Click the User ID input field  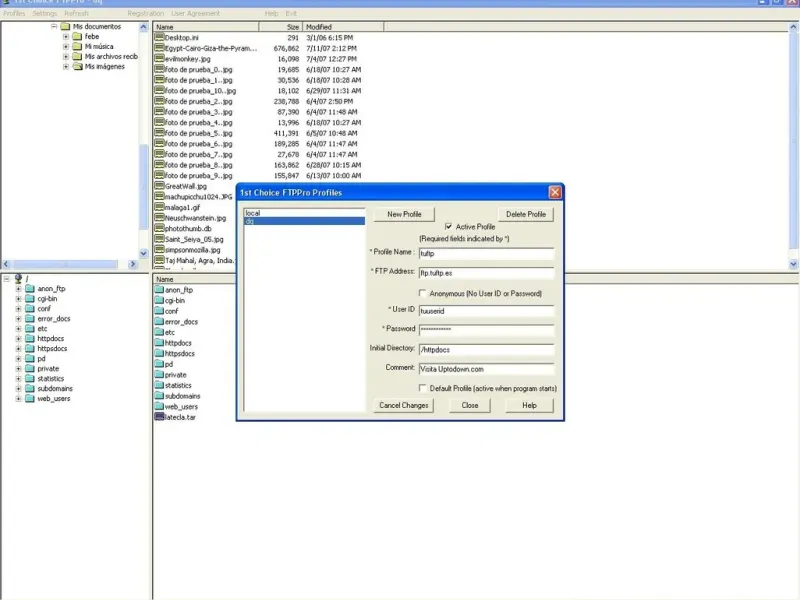tap(486, 311)
